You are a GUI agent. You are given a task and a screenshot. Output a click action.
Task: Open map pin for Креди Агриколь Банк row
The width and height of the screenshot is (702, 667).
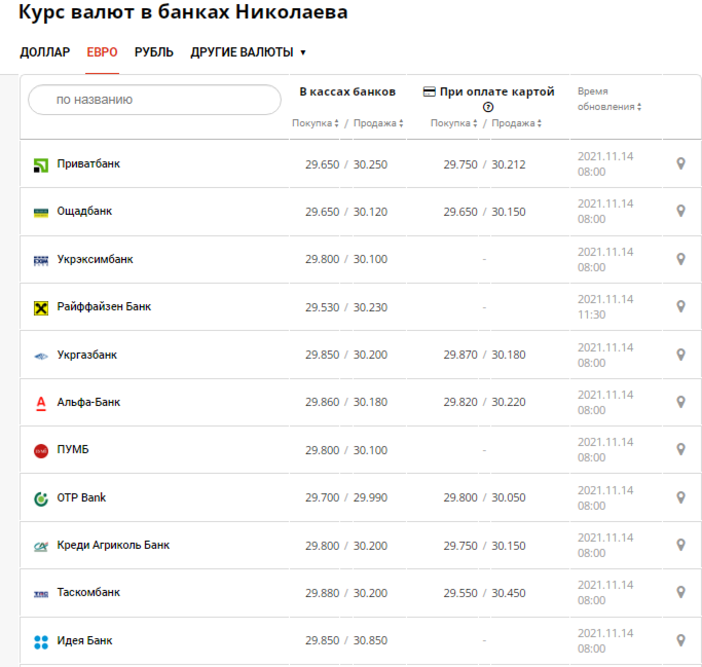[x=681, y=545]
